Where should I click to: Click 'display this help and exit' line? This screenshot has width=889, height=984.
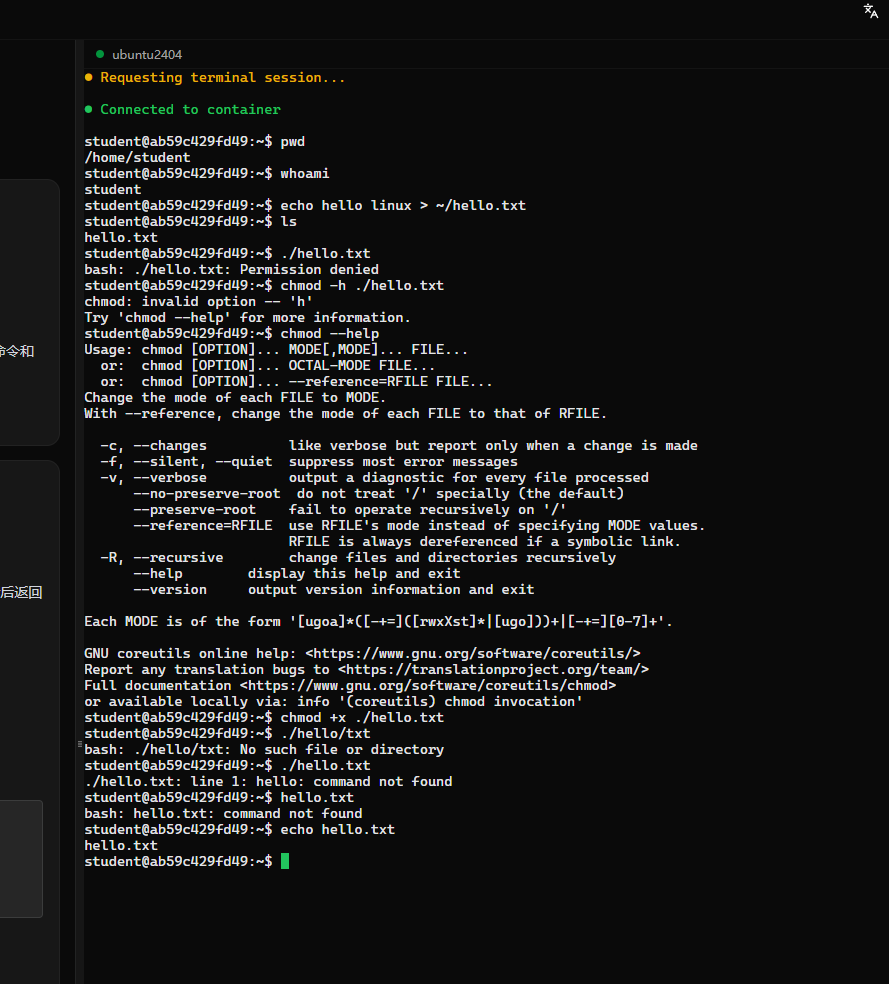pos(297,574)
